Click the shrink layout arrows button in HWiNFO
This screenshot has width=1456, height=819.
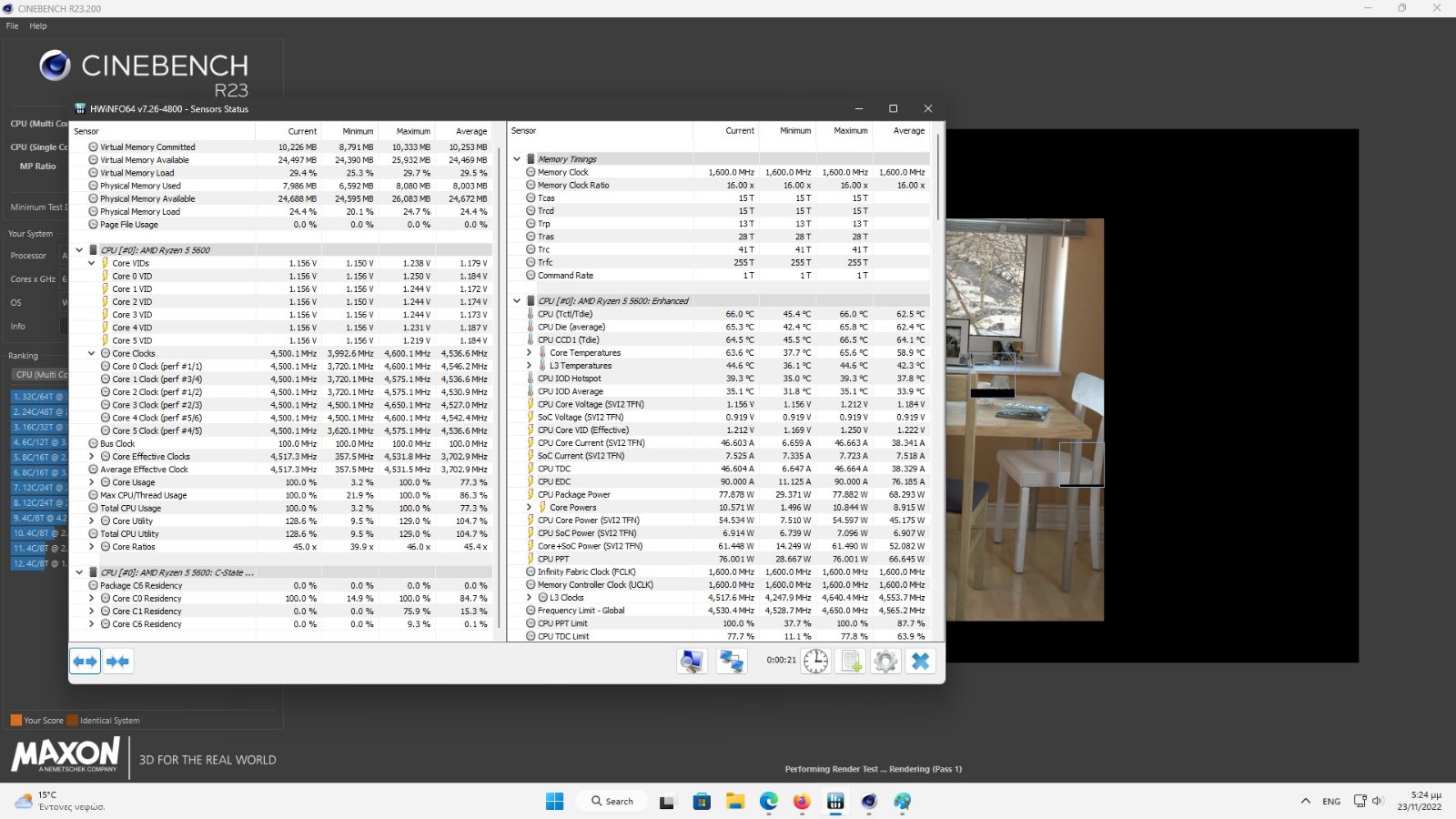tap(118, 661)
